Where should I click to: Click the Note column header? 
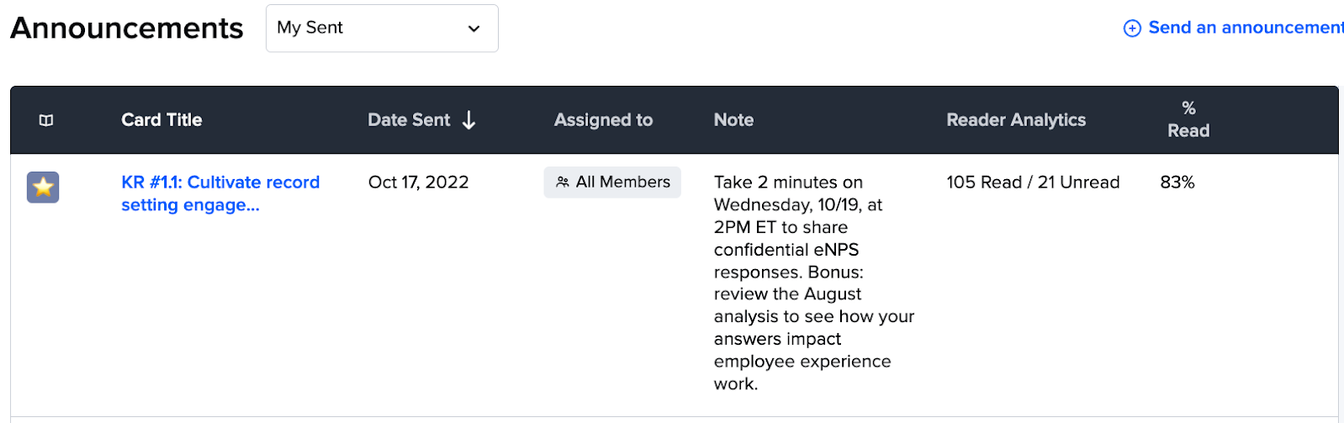pos(734,120)
